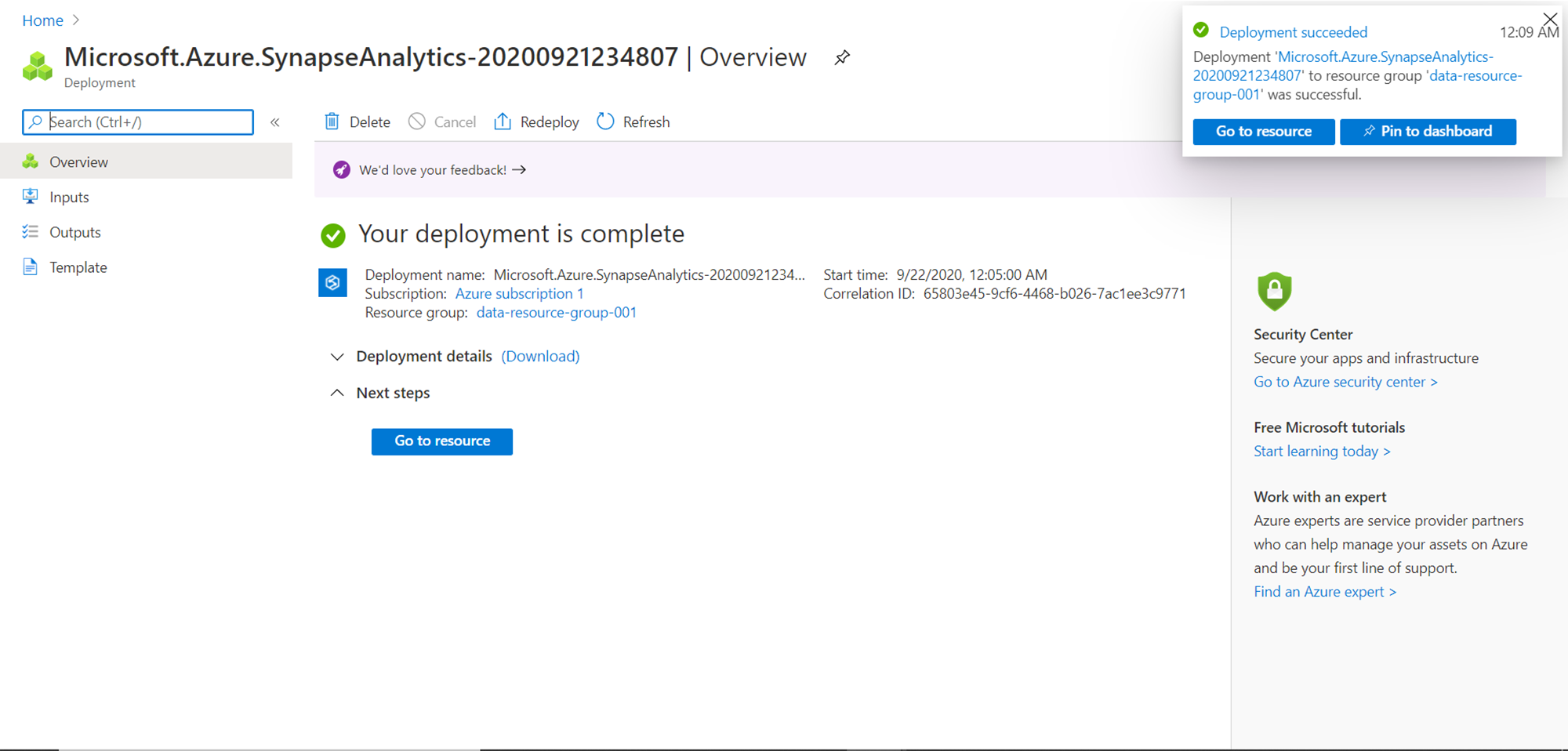1568x751 pixels.
Task: Open We'd love your feedback link
Action: coord(442,170)
